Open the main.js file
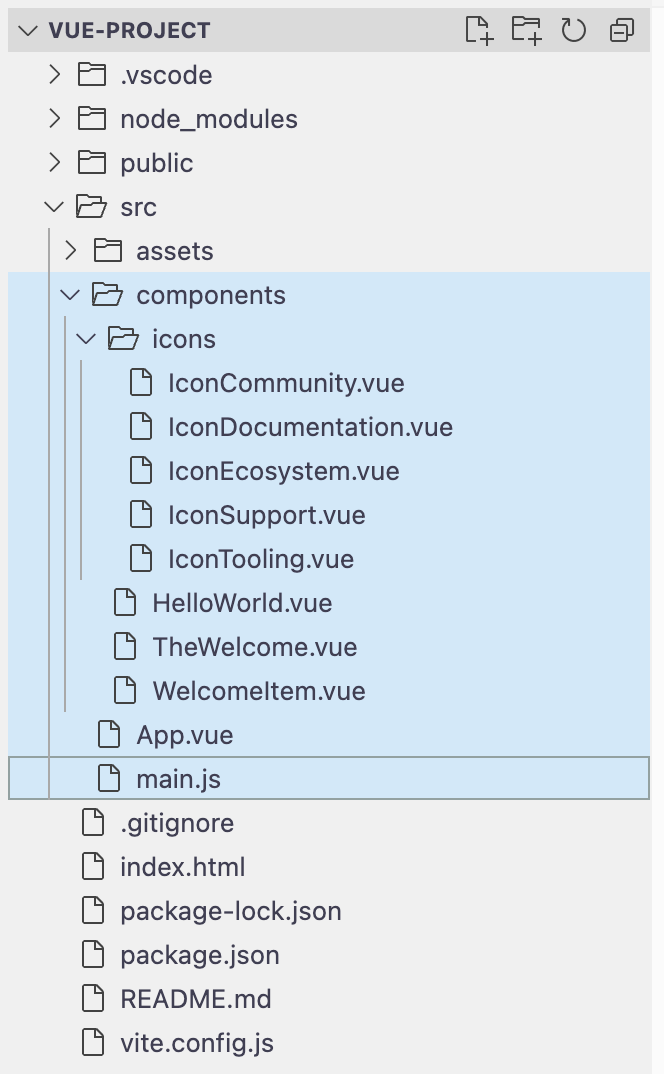Viewport: 664px width, 1074px height. [178, 779]
